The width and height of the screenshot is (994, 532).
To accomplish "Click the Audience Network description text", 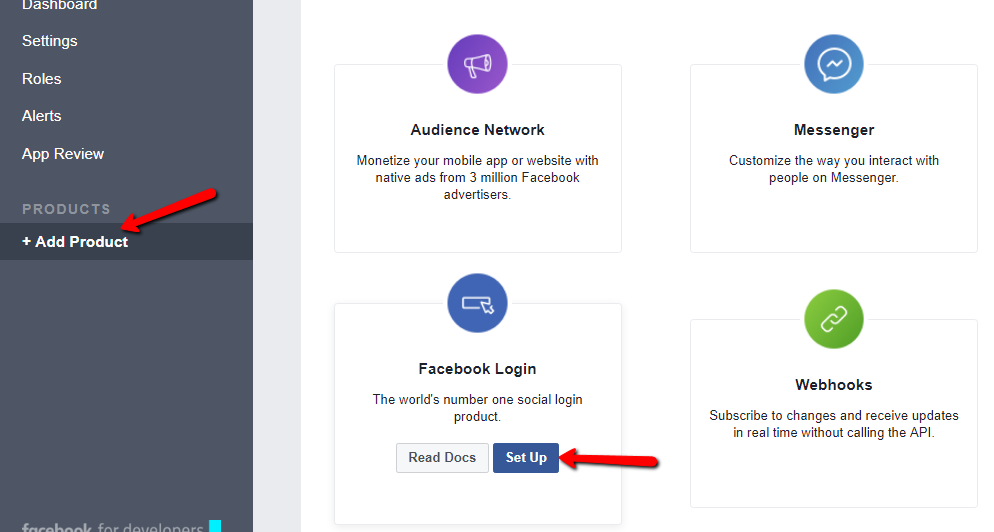I will [477, 178].
